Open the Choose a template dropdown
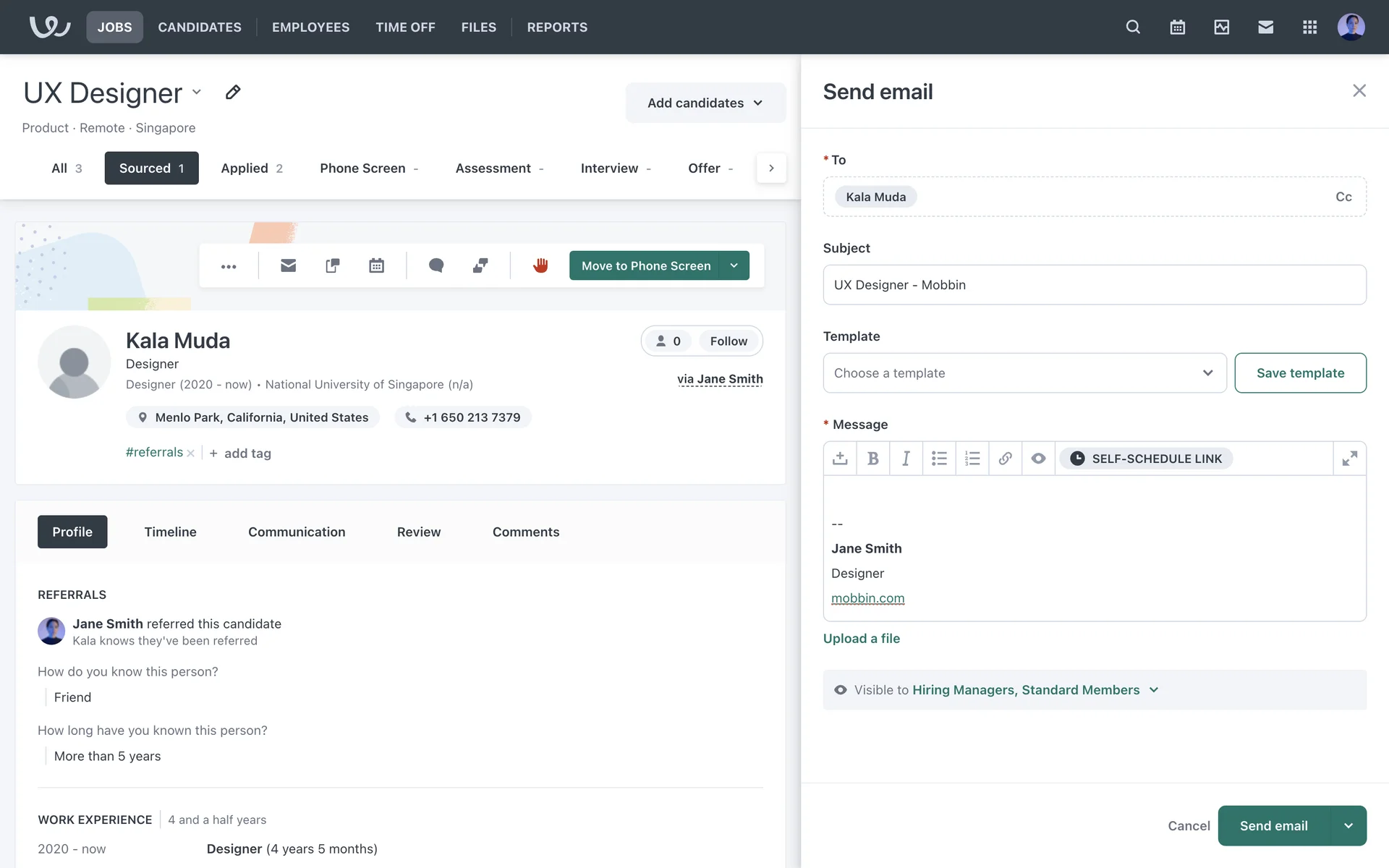The image size is (1389, 868). point(1024,373)
